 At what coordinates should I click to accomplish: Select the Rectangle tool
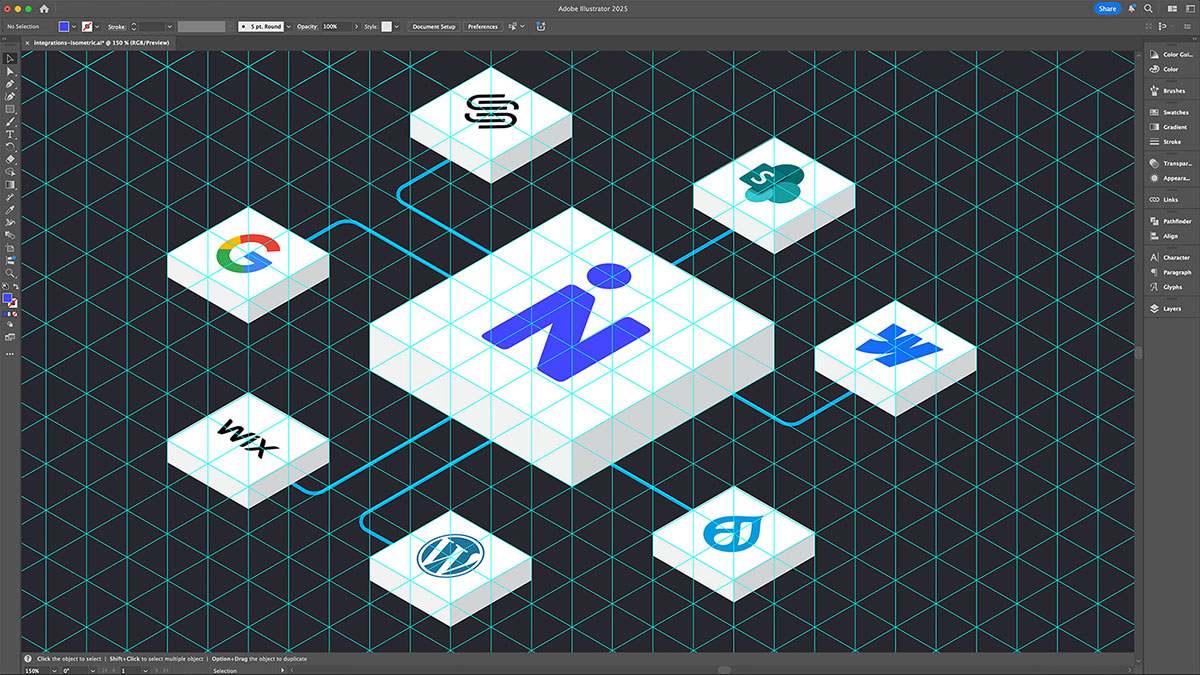(x=10, y=109)
